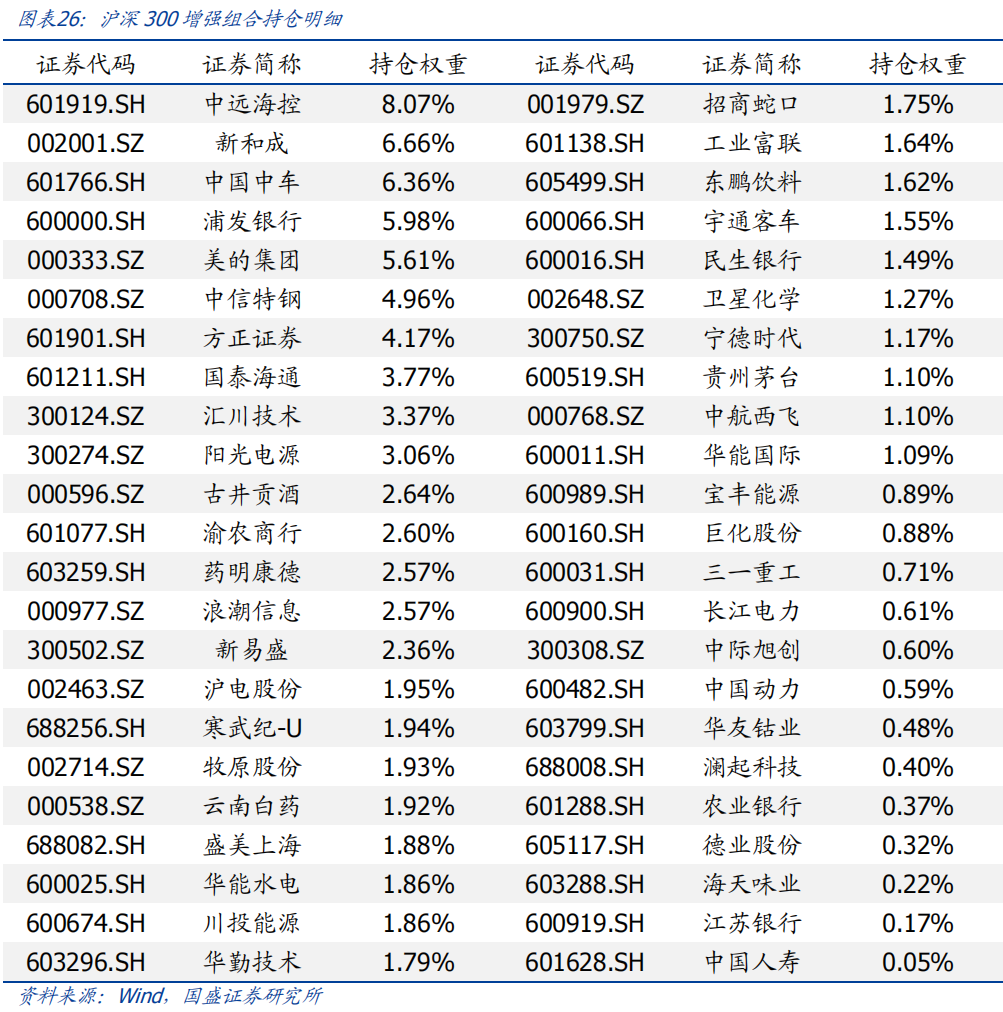Select stock code 605499.SH
Viewport: 1003px width, 1012px height.
point(585,183)
